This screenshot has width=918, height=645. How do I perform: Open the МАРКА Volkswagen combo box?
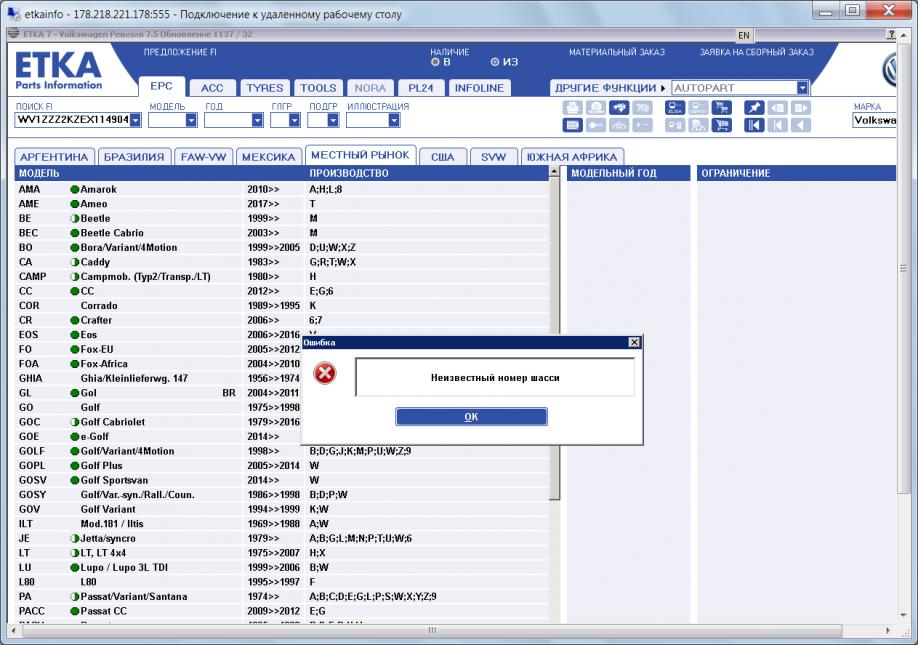pyautogui.click(x=875, y=120)
